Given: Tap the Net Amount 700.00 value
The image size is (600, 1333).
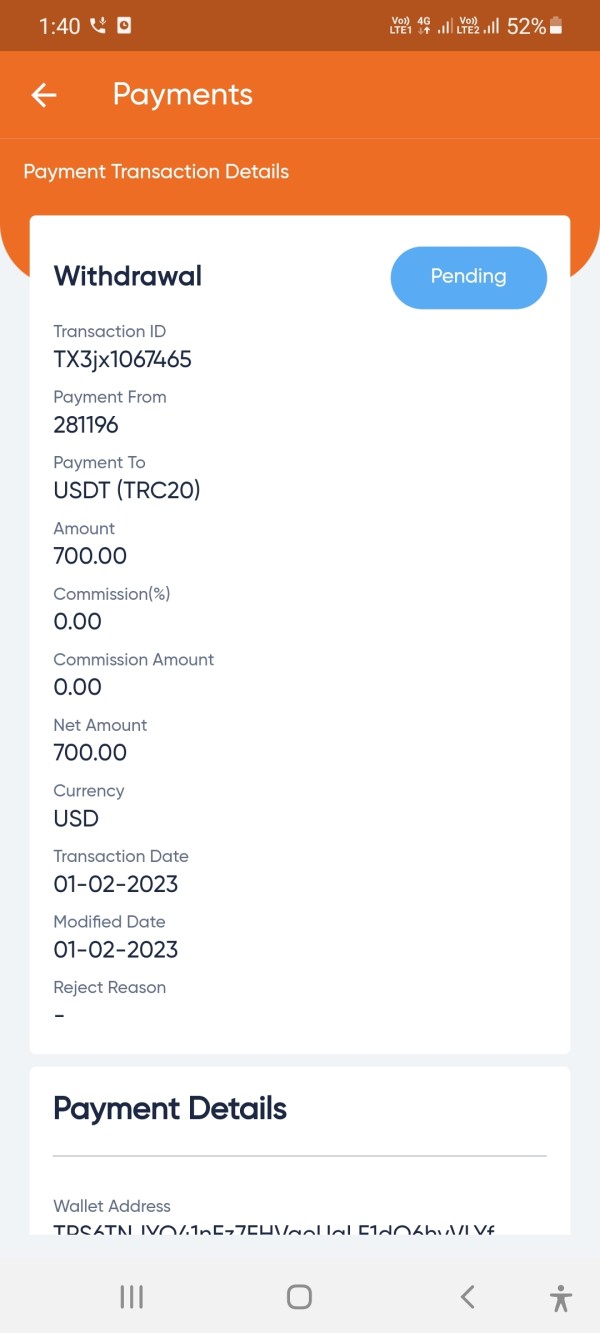Looking at the screenshot, I should pos(90,752).
